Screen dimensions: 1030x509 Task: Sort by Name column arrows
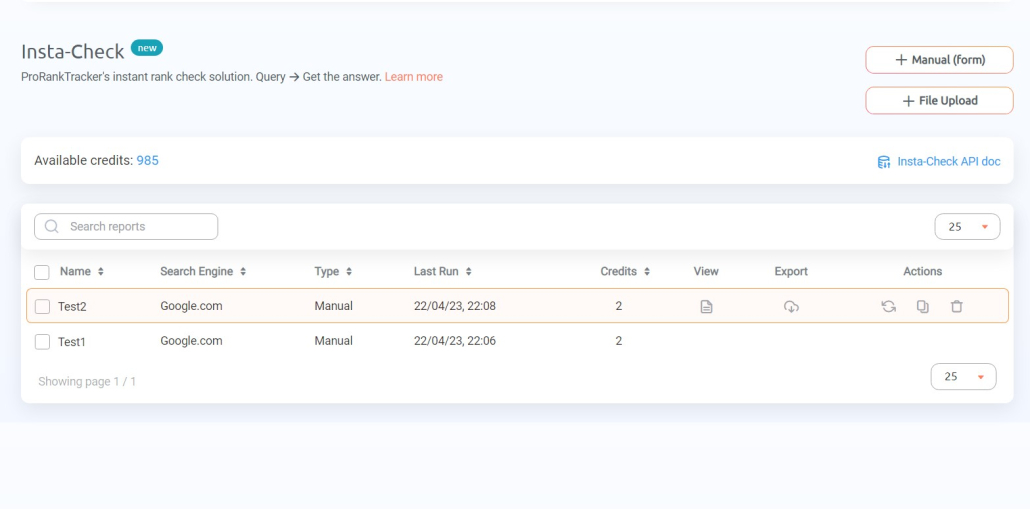(101, 271)
